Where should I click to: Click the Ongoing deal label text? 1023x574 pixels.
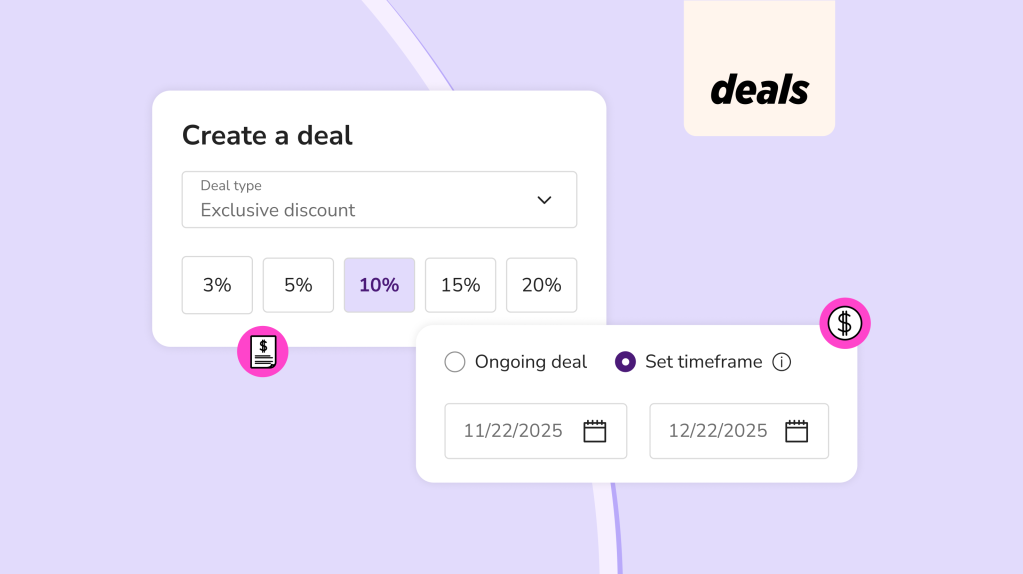click(x=531, y=362)
